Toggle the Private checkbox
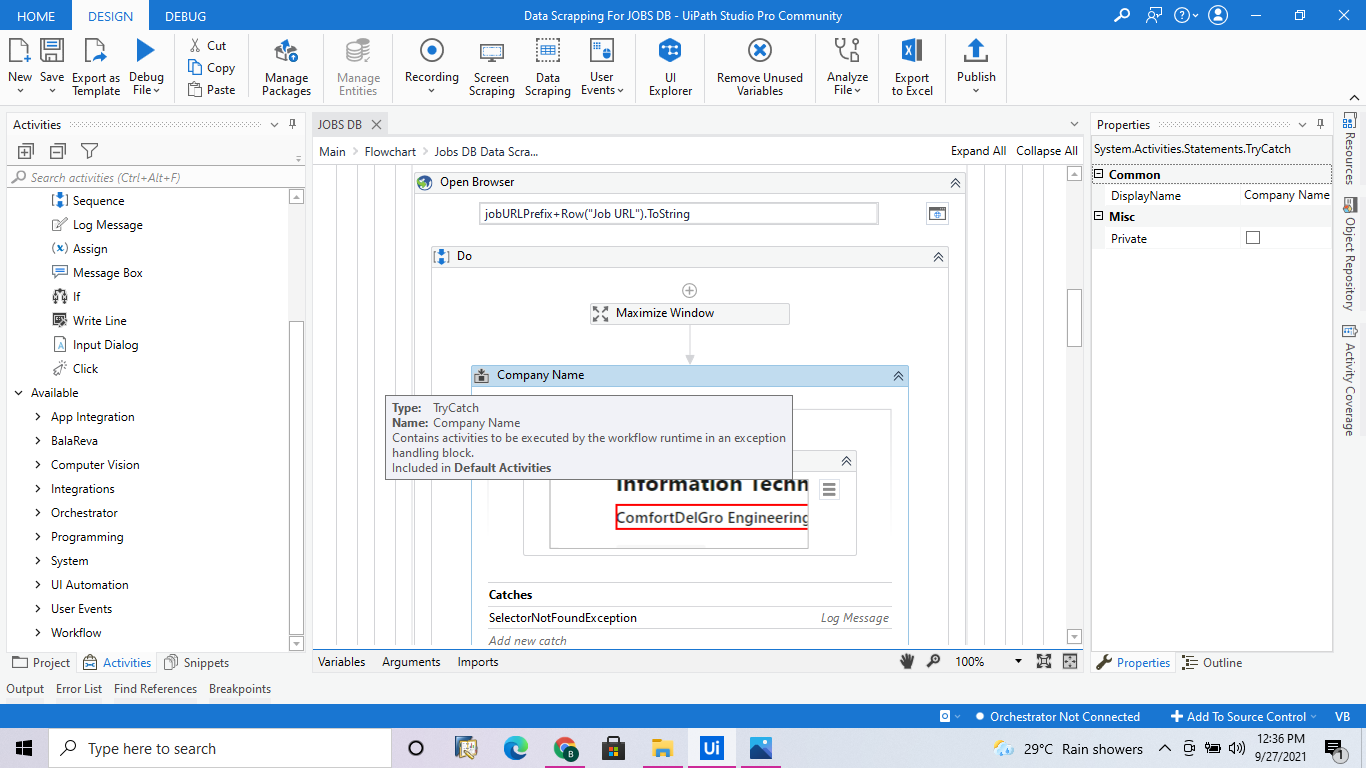1366x768 pixels. [1253, 238]
